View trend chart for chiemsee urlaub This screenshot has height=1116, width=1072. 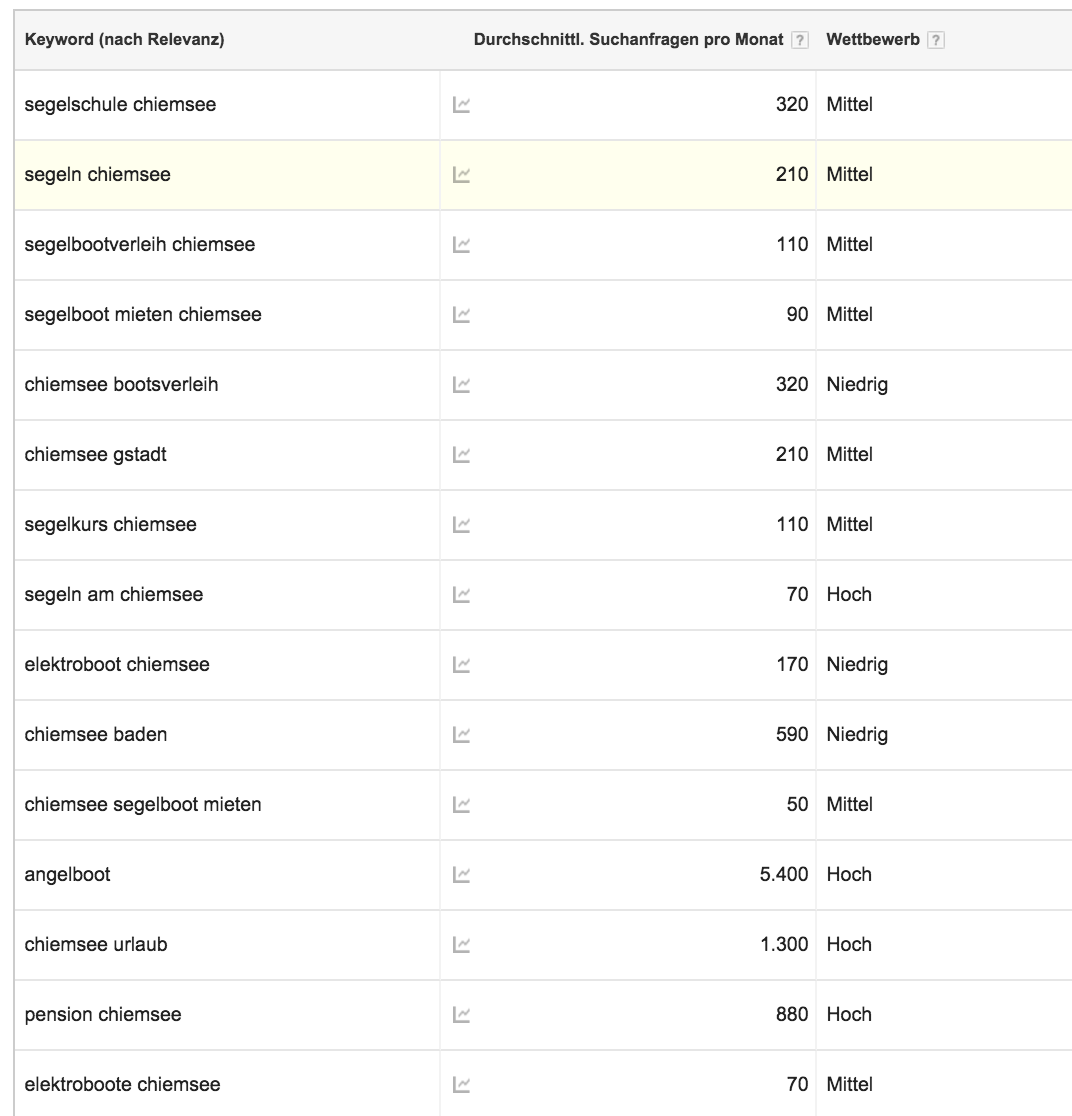coord(461,945)
